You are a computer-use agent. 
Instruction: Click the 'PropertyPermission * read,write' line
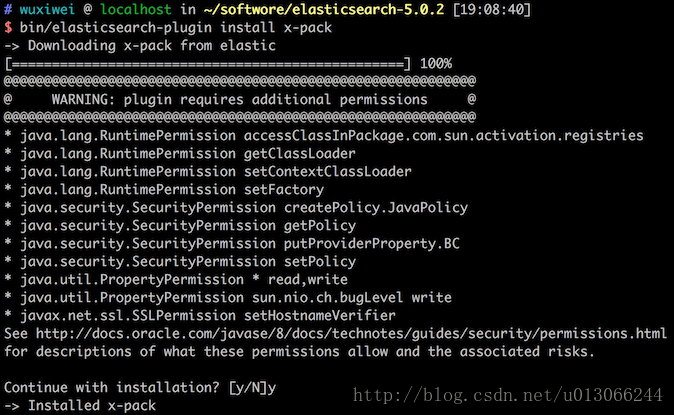pos(176,280)
